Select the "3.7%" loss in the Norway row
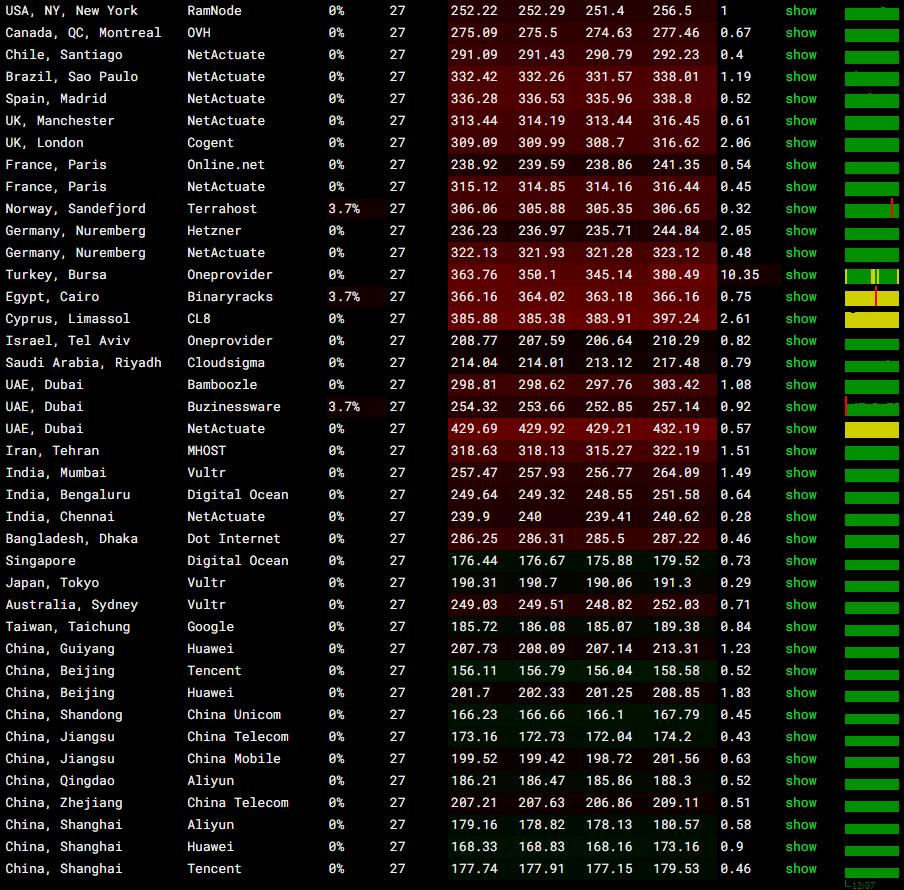This screenshot has width=904, height=890. 344,209
